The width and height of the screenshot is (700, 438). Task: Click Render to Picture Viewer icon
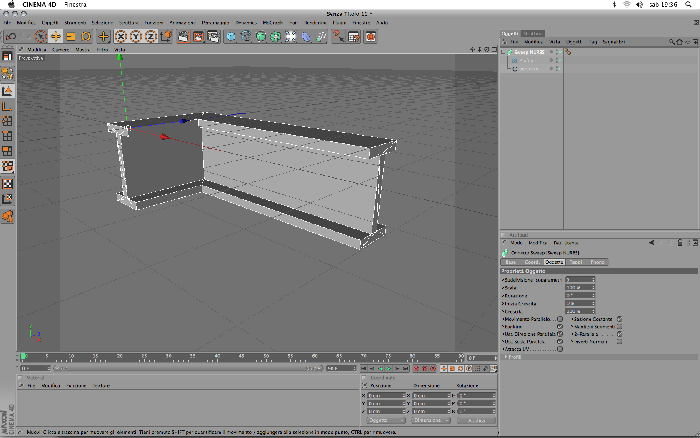click(x=198, y=36)
